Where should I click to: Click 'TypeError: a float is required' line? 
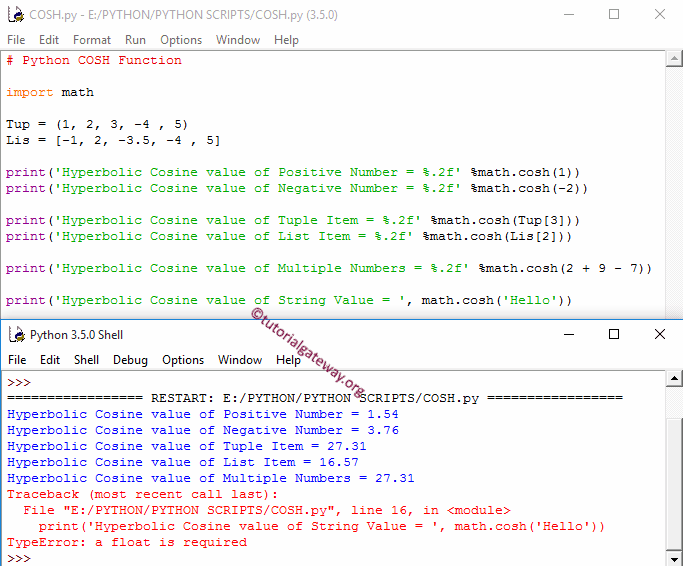[x=127, y=542]
